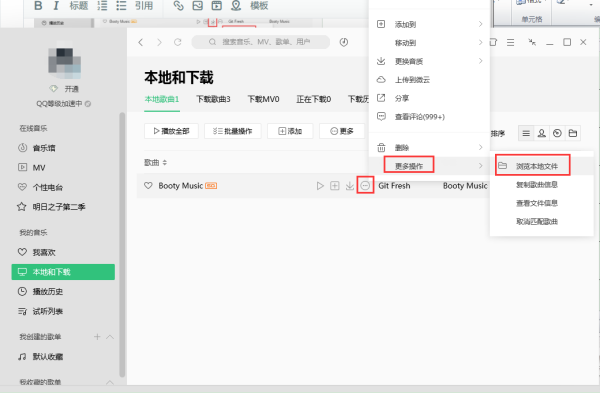The height and width of the screenshot is (393, 600).
Task: Open the QQ Music main menu icon
Action: point(510,42)
